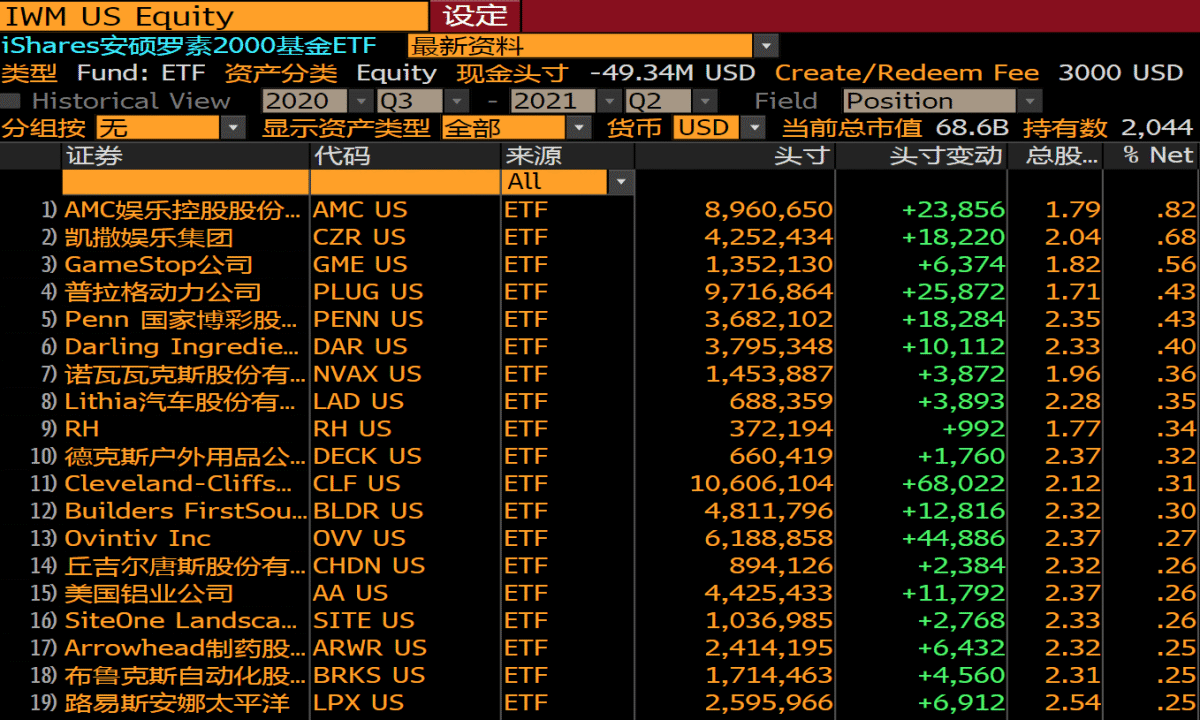This screenshot has width=1200, height=720.
Task: Open the Field Position dropdown
Action: coord(1030,101)
